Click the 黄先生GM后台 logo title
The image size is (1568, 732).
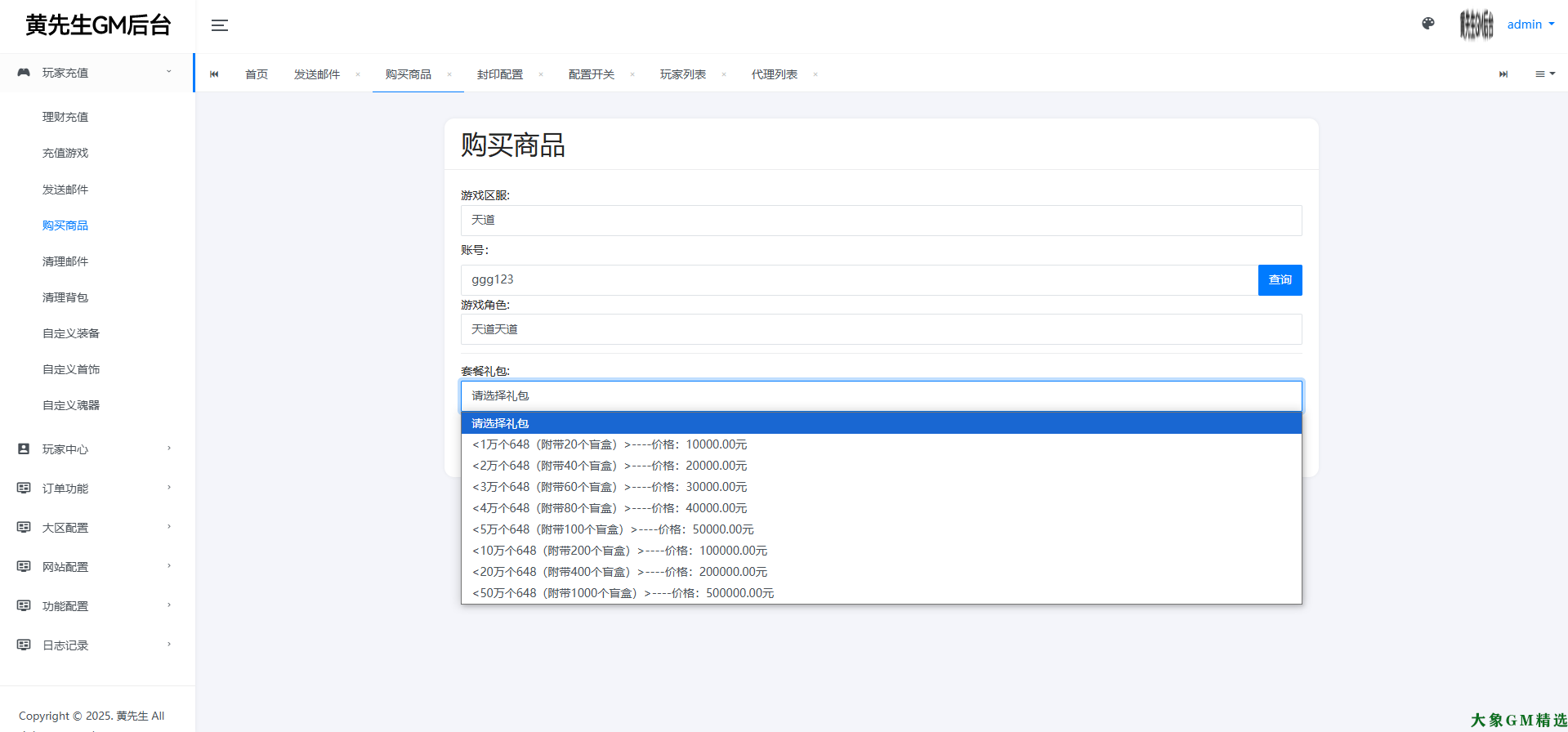98,25
